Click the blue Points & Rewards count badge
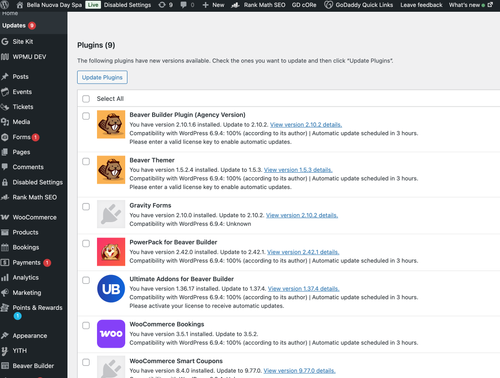 18,316
